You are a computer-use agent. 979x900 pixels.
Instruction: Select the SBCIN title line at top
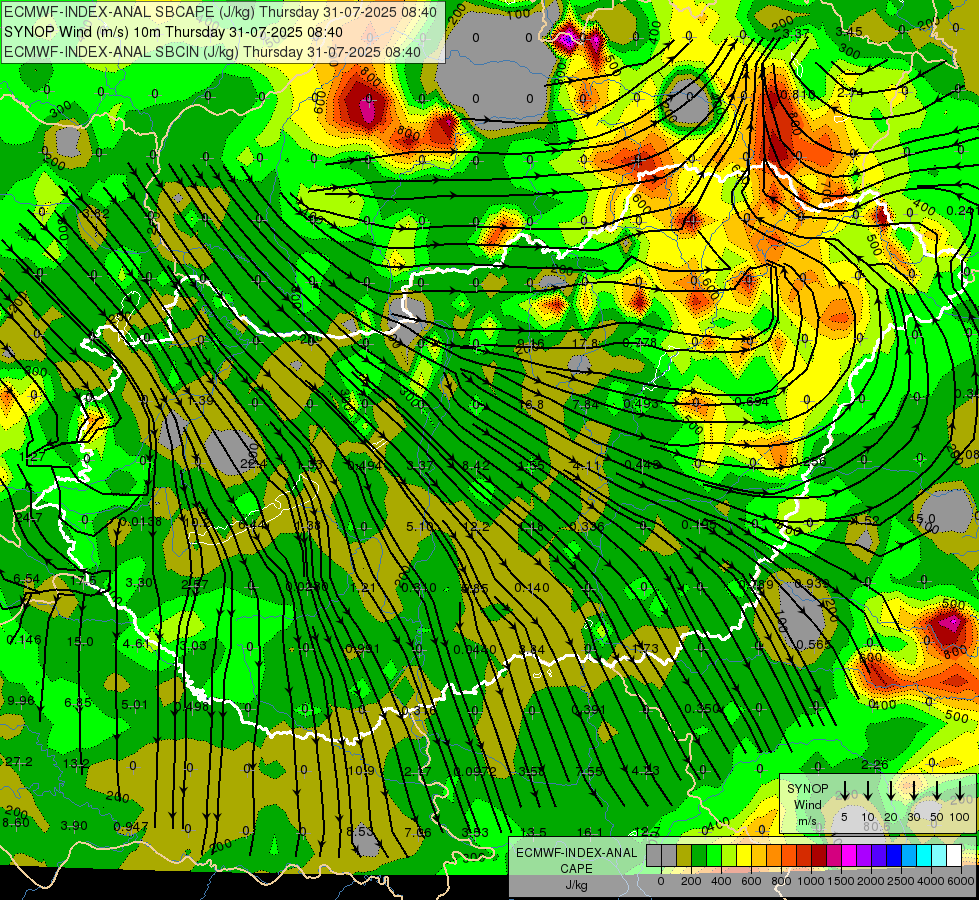tap(212, 52)
